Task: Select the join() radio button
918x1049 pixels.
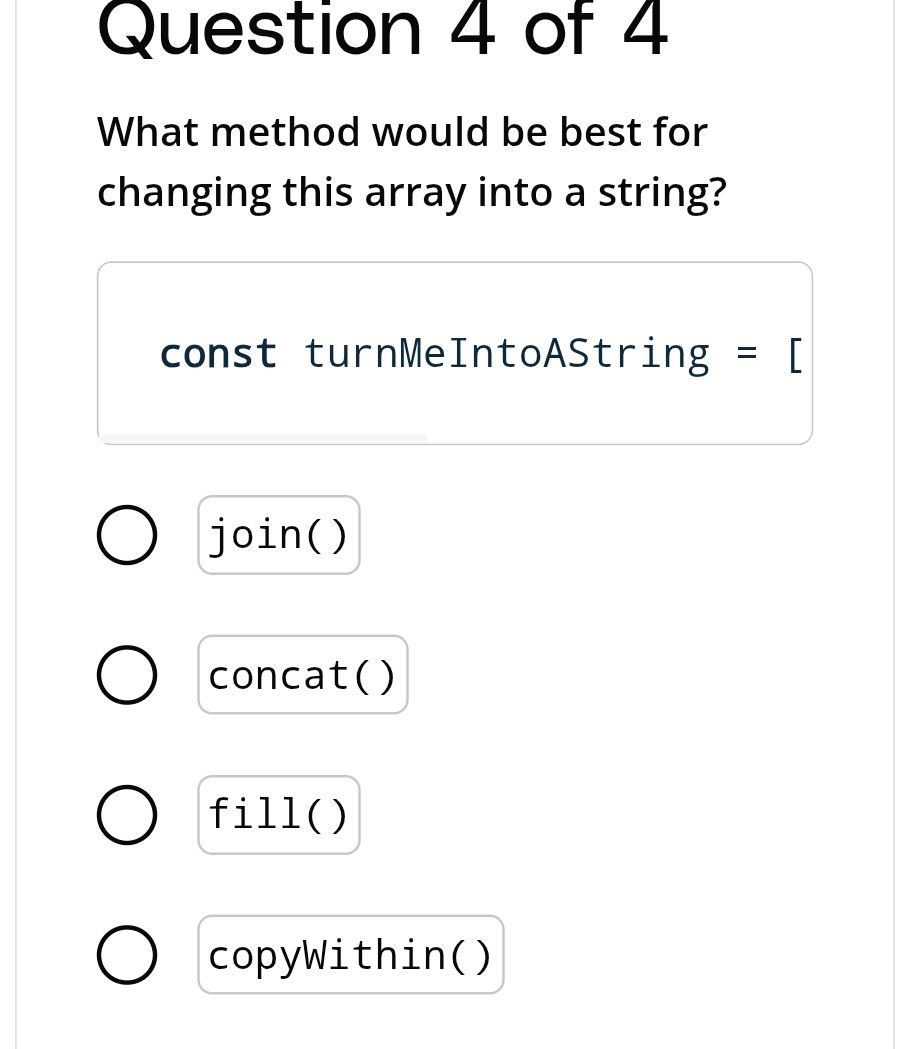Action: [x=127, y=534]
